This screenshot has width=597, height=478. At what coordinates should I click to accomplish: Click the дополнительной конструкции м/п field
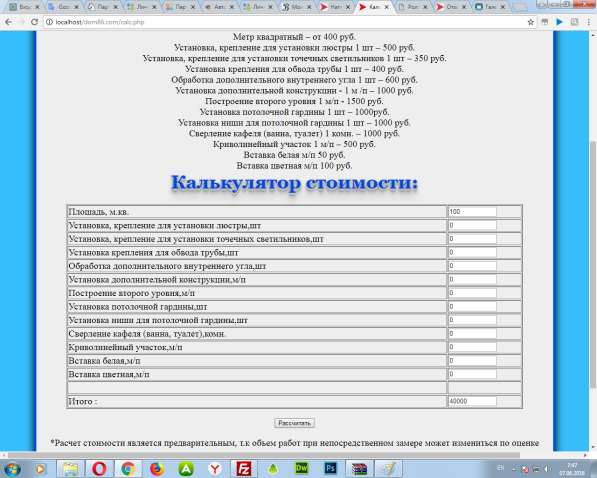[x=472, y=280]
